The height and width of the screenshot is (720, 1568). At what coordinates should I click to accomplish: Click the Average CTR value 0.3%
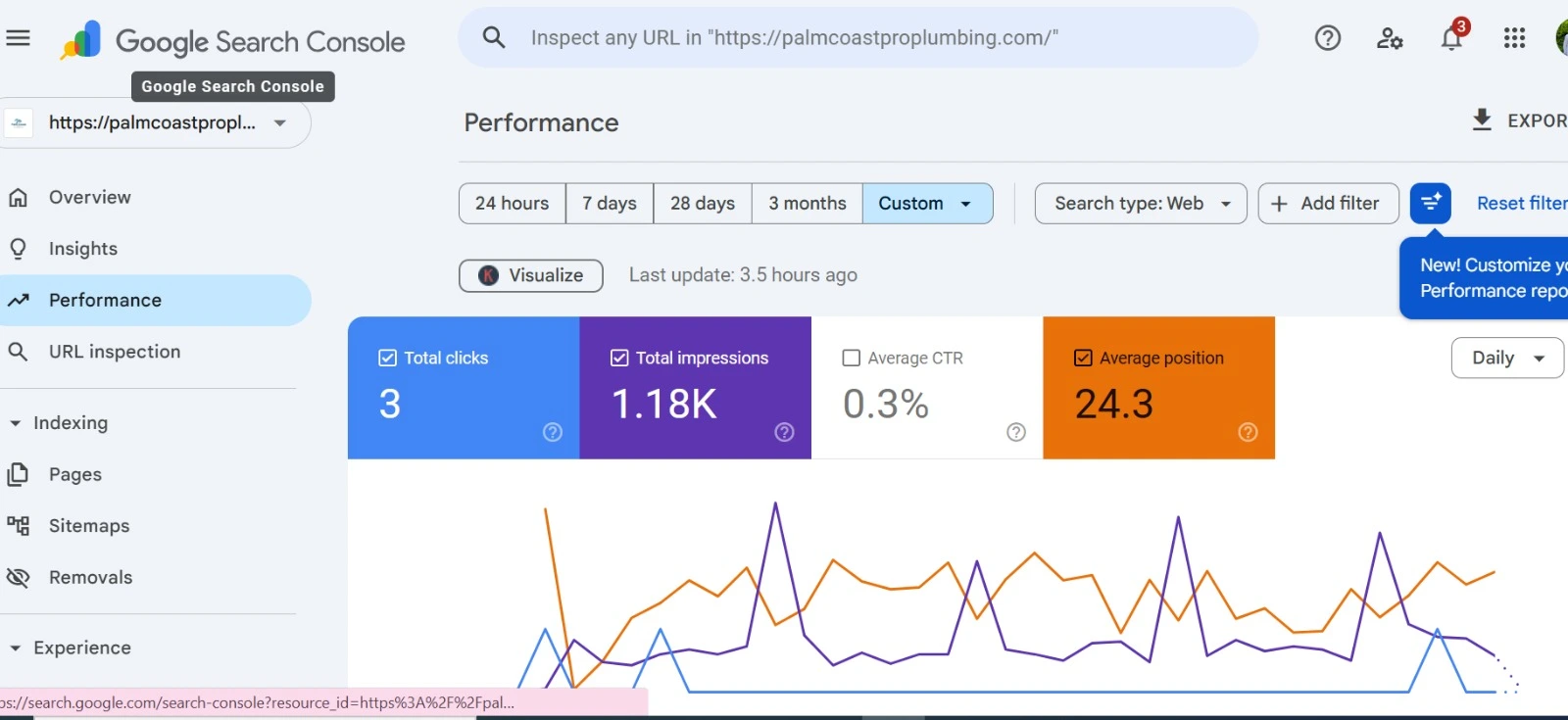click(886, 404)
